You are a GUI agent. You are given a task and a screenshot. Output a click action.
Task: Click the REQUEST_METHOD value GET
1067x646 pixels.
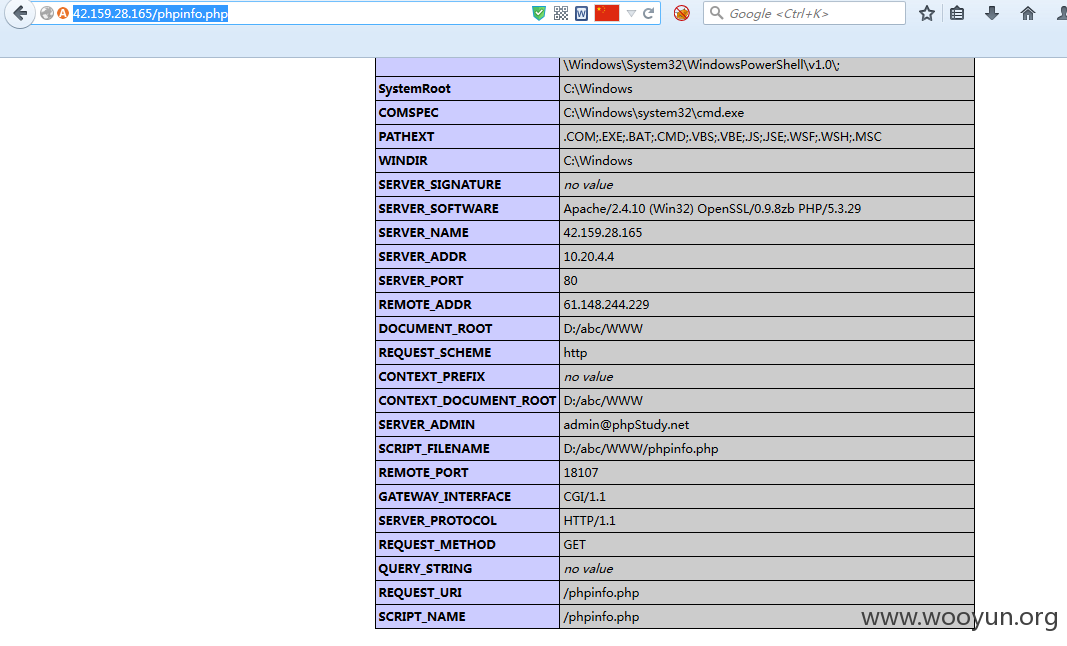coord(574,545)
